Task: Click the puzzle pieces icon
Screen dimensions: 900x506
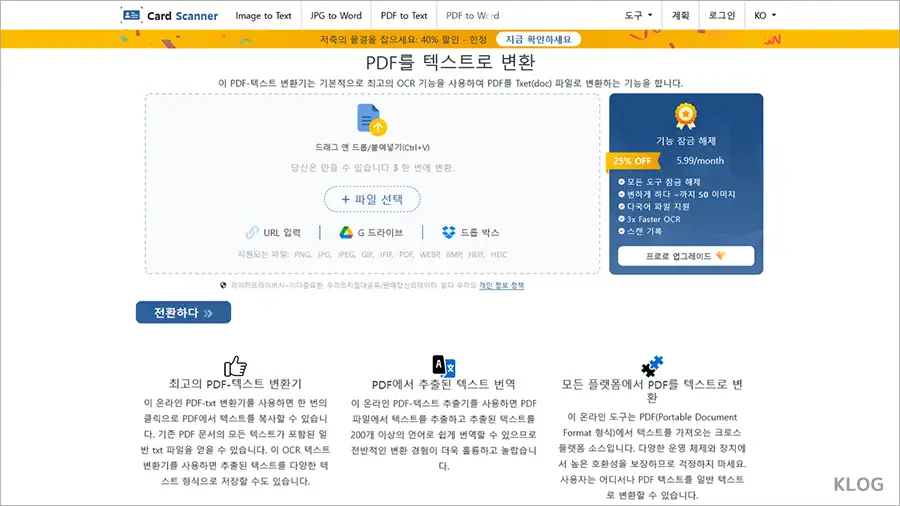Action: 652,365
